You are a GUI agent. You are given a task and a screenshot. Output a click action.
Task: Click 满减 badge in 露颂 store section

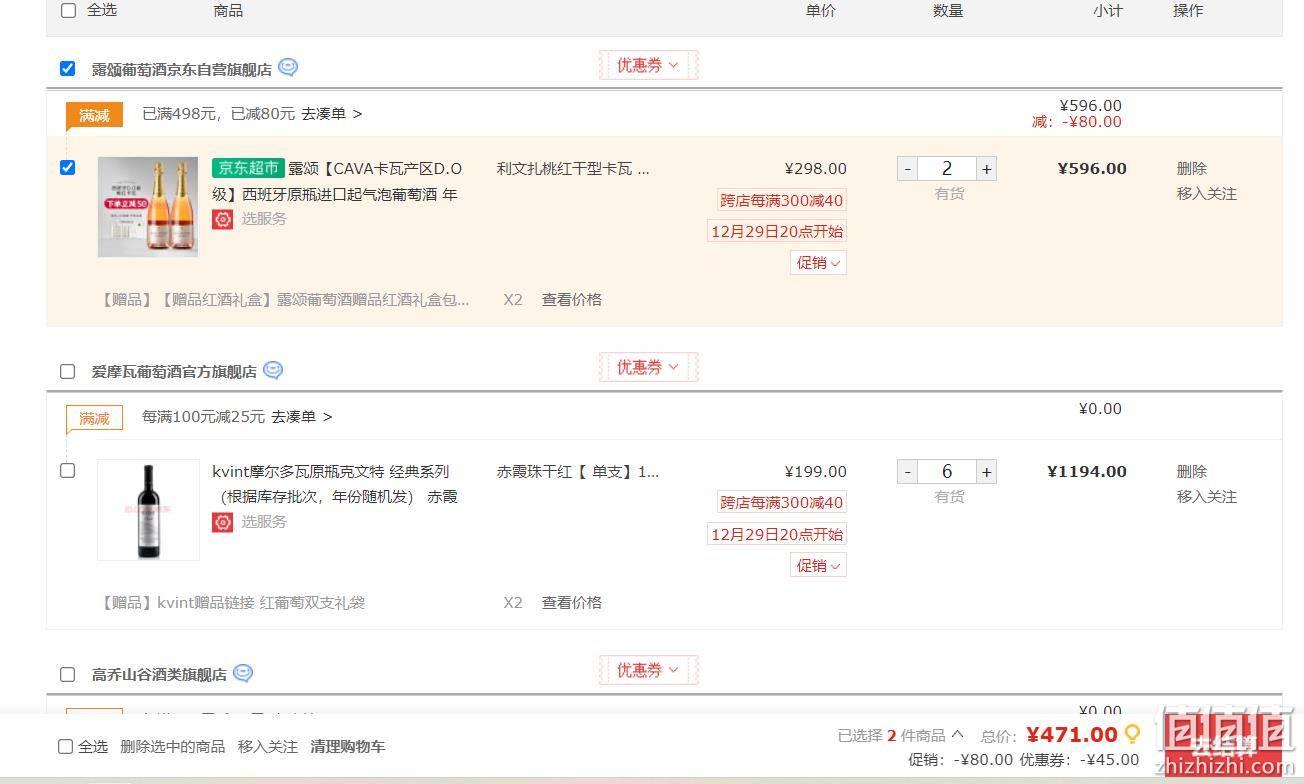coord(94,116)
